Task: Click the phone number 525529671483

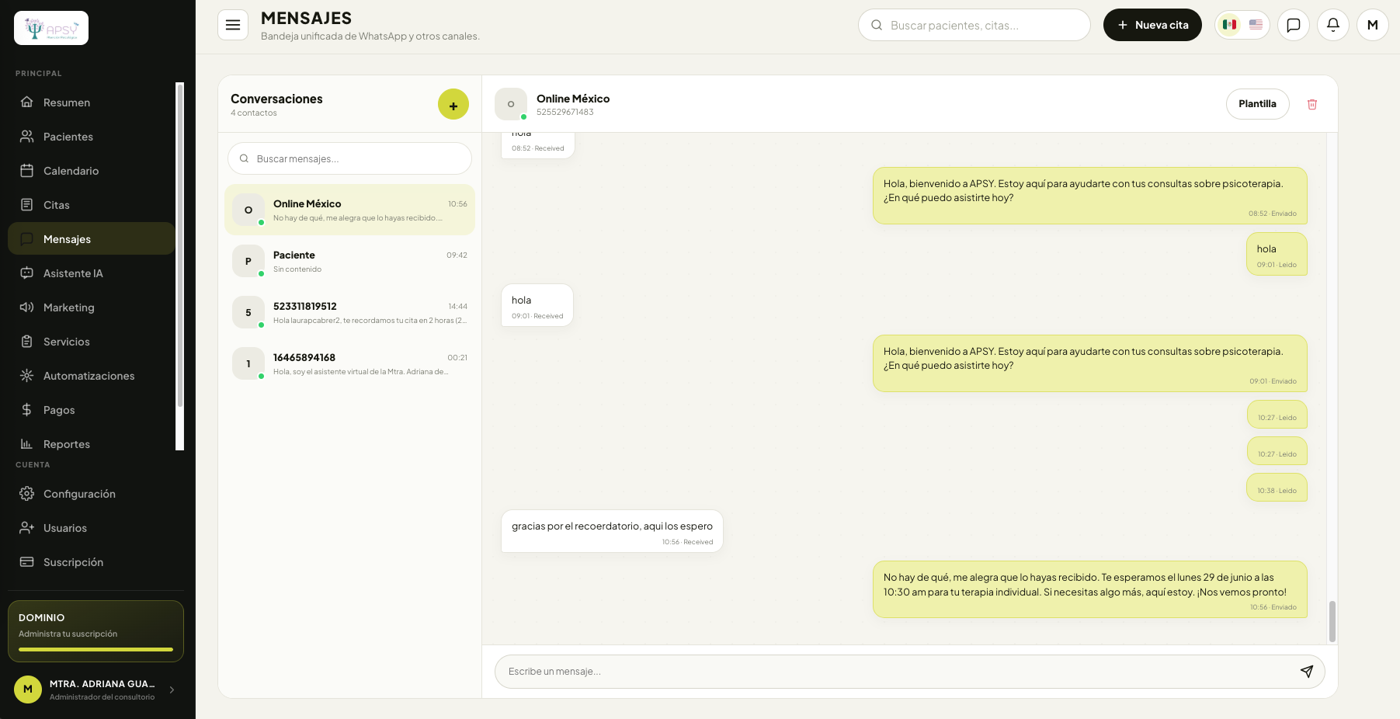Action: [x=565, y=112]
